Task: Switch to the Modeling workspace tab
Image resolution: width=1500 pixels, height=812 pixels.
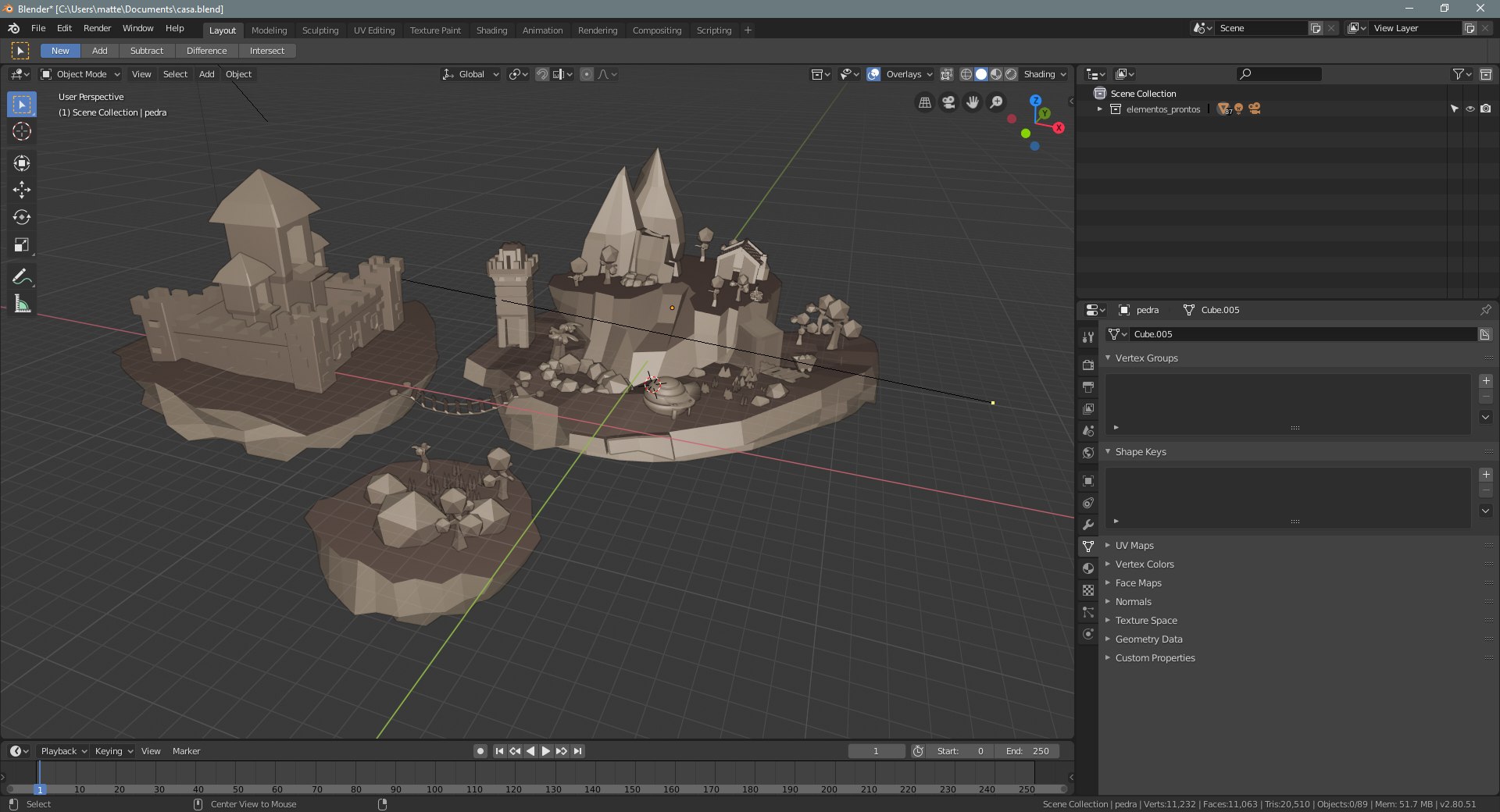Action: [x=270, y=30]
